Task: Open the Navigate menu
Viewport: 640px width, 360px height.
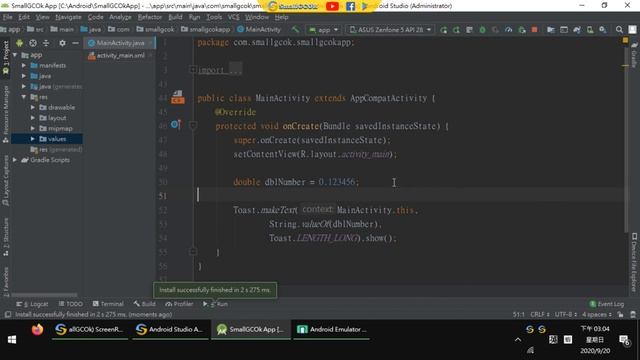Action: point(68,17)
